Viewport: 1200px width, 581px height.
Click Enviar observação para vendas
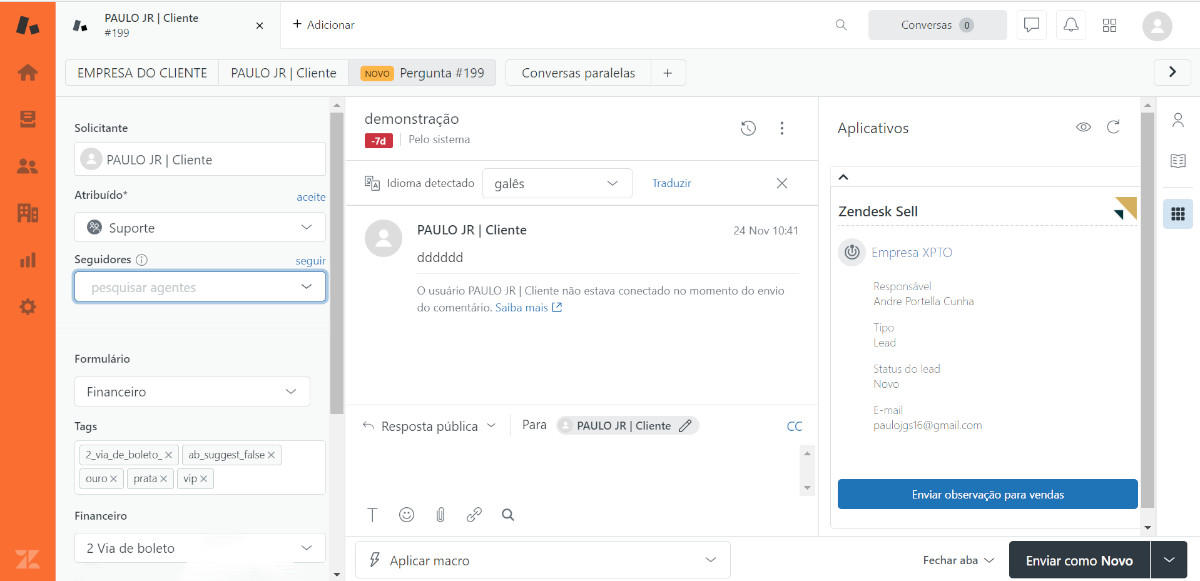987,493
